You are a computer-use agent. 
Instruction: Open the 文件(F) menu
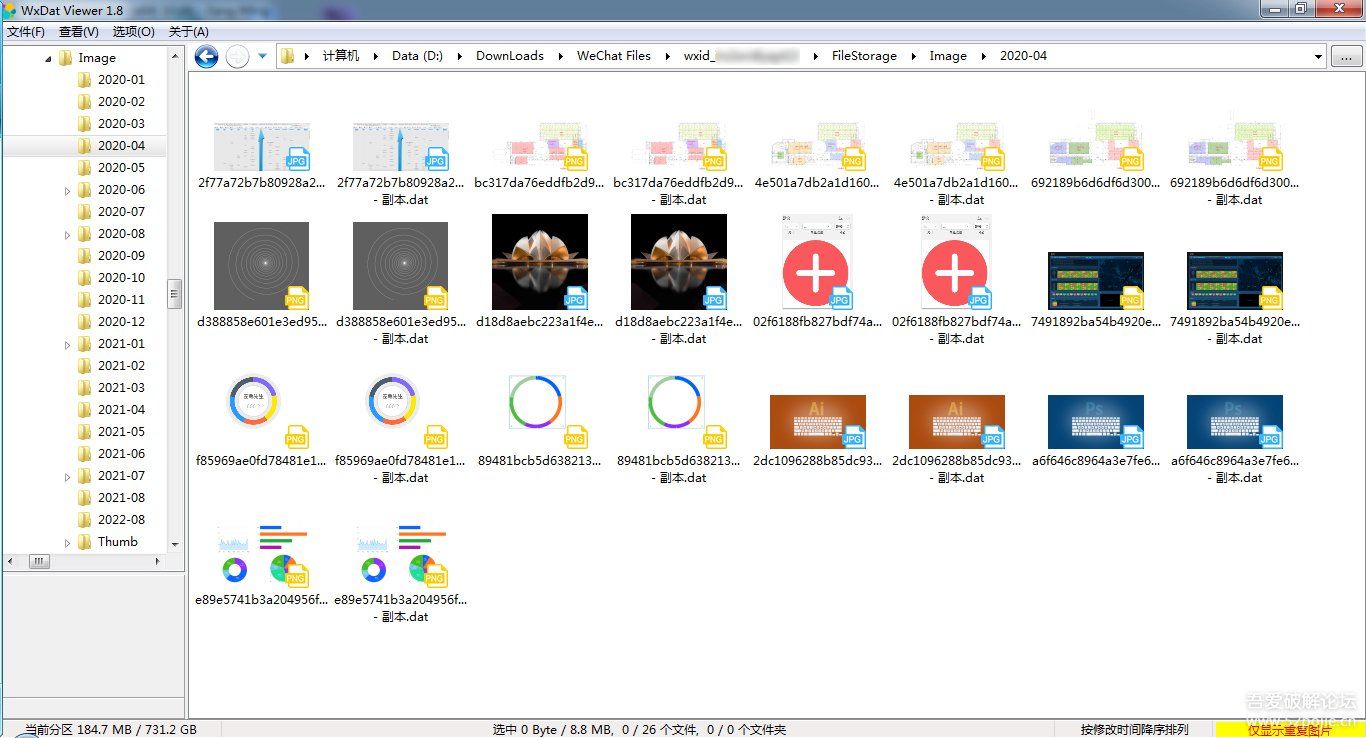[26, 32]
